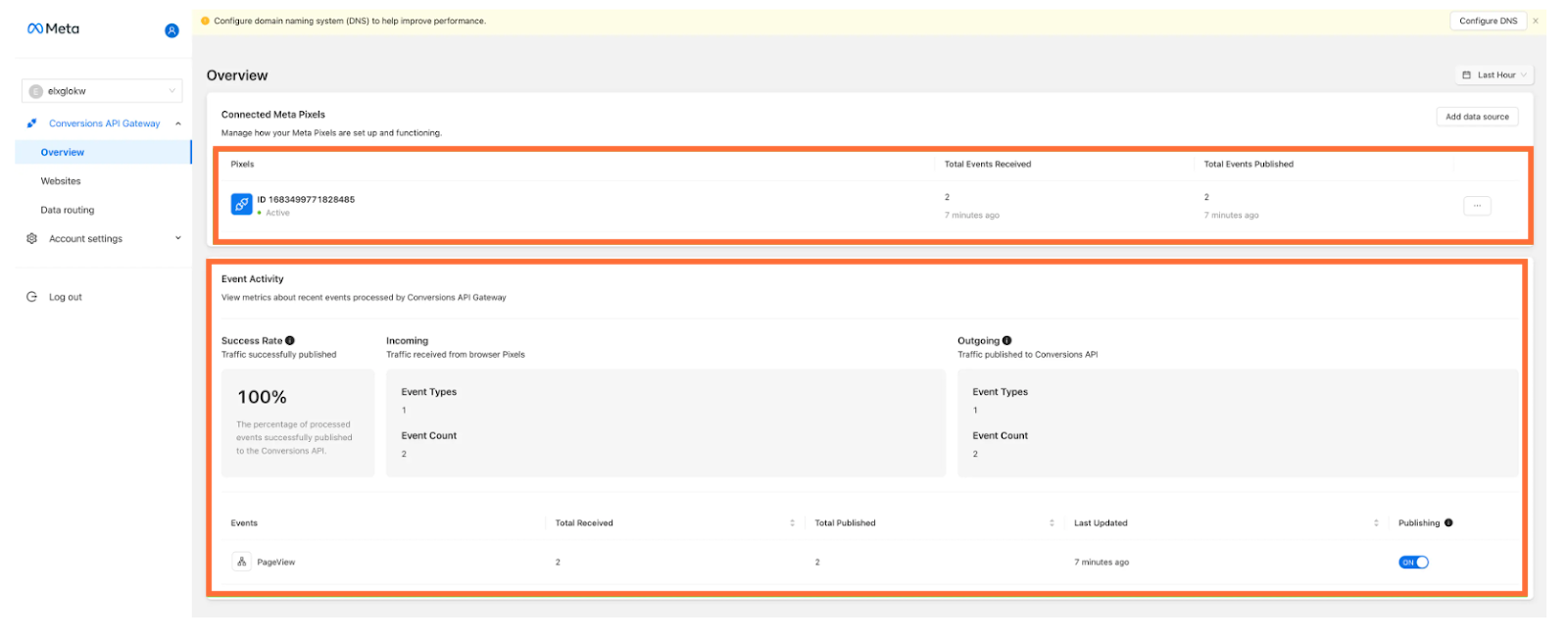Image resolution: width=1568 pixels, height=640 pixels.
Task: Click the 100% success rate value
Action: [x=263, y=397]
